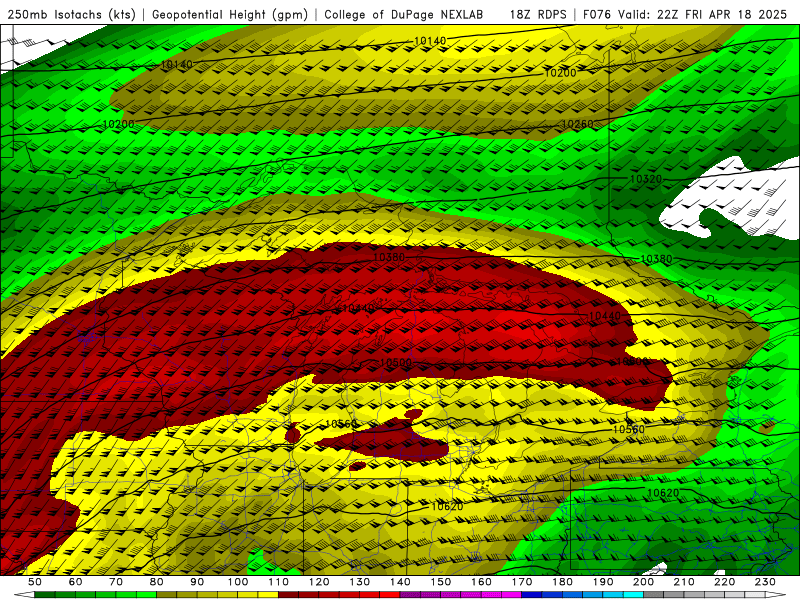This screenshot has width=800, height=600.
Task: Click the cyan colorbar swatch before 200
Action: point(634,595)
